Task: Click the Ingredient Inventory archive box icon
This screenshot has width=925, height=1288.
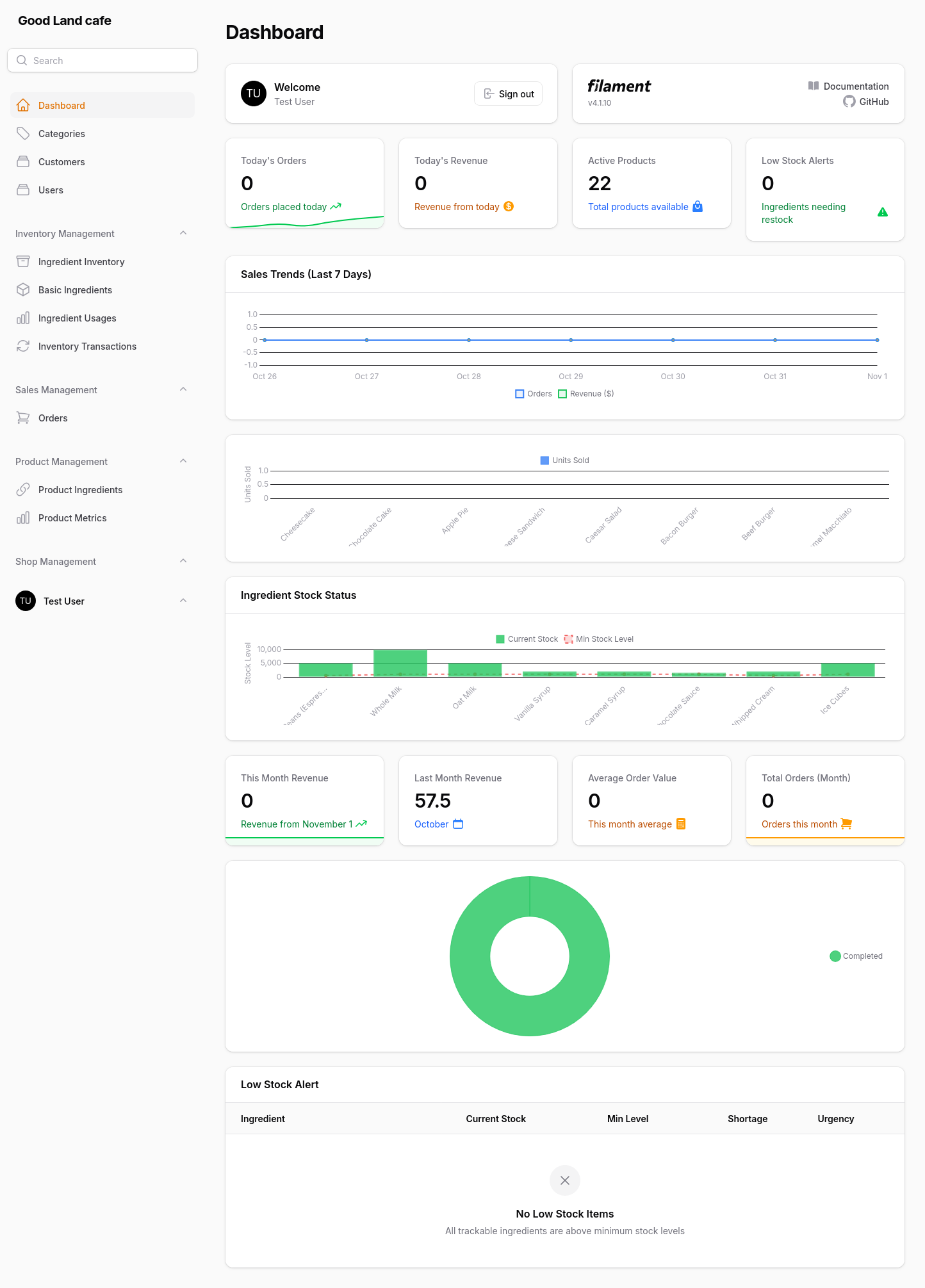Action: [23, 261]
